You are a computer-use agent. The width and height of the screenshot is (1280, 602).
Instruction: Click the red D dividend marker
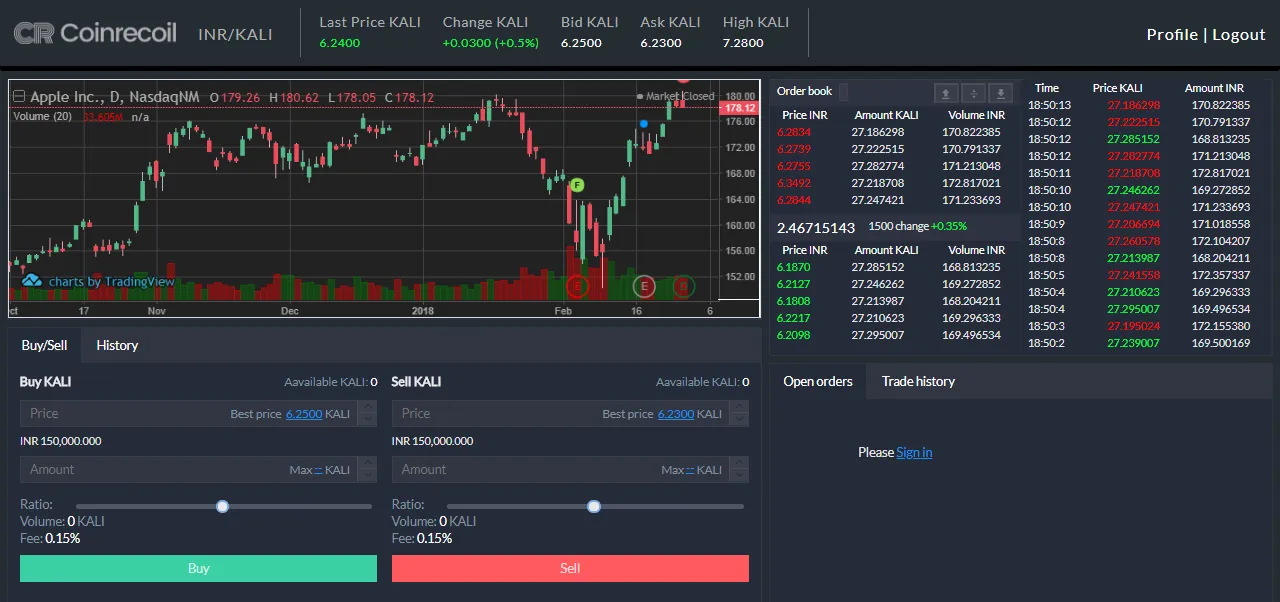[x=683, y=287]
